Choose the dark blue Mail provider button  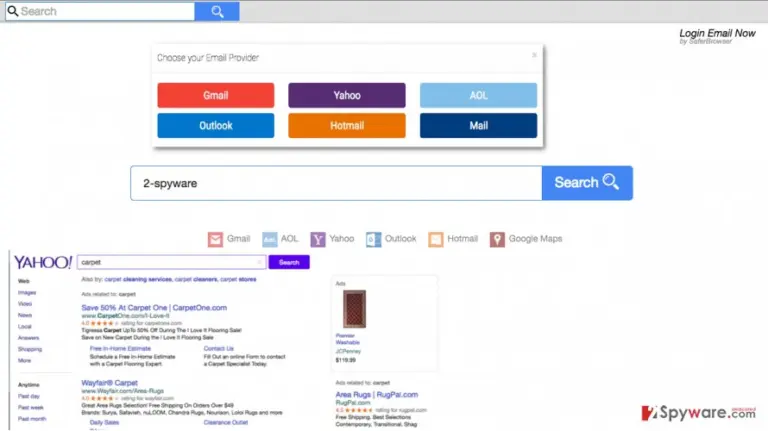click(x=478, y=125)
